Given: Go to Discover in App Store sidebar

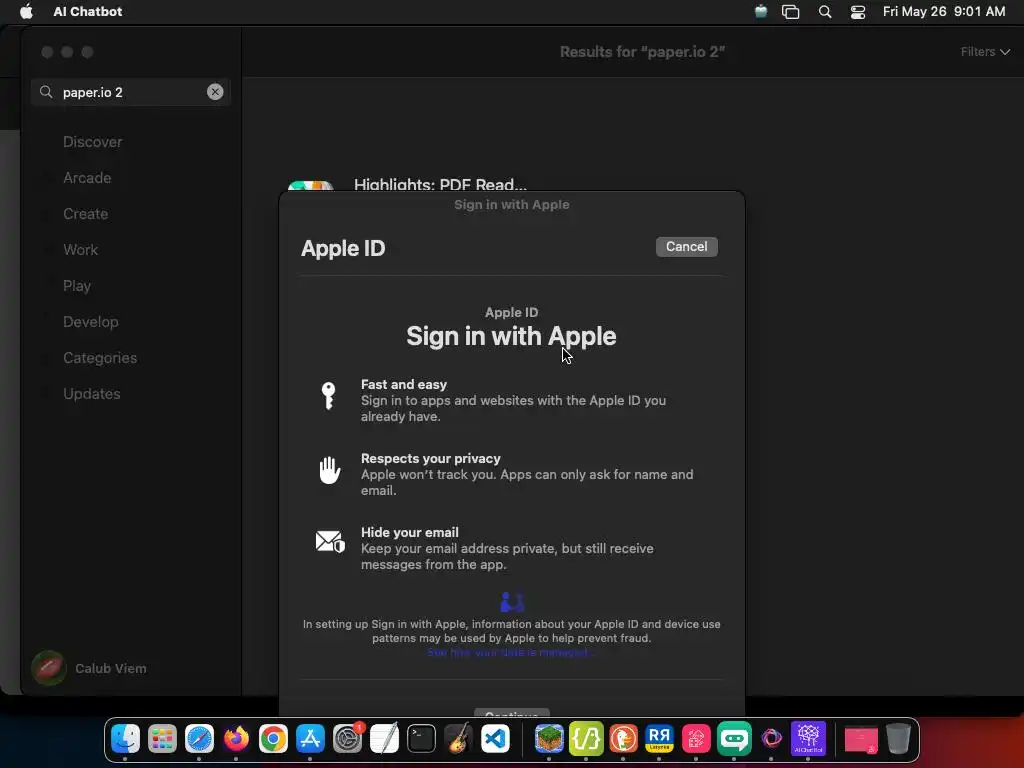Looking at the screenshot, I should [92, 142].
